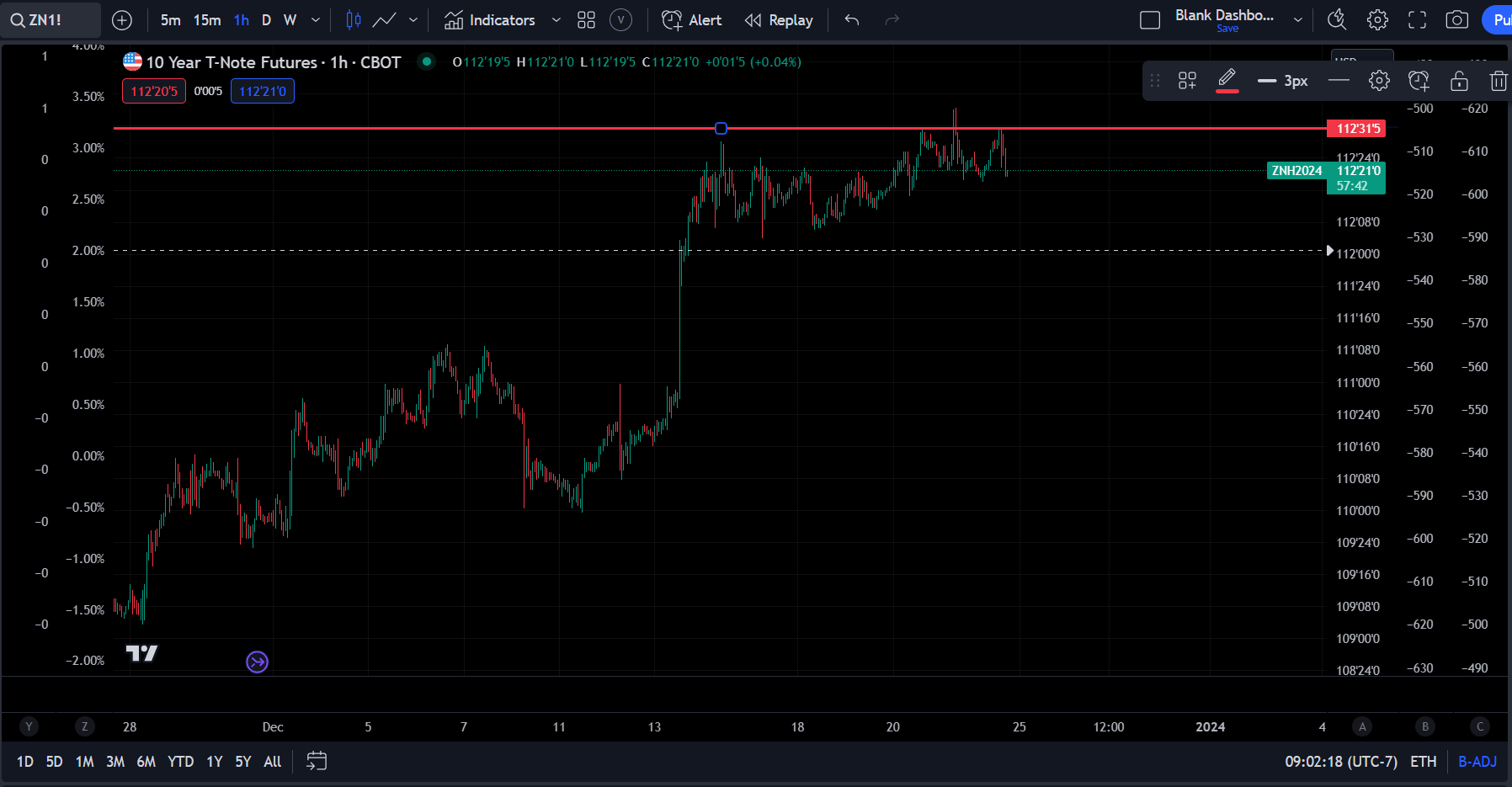The height and width of the screenshot is (787, 1512).
Task: Save the Blank Dashboard layout
Action: [1227, 29]
